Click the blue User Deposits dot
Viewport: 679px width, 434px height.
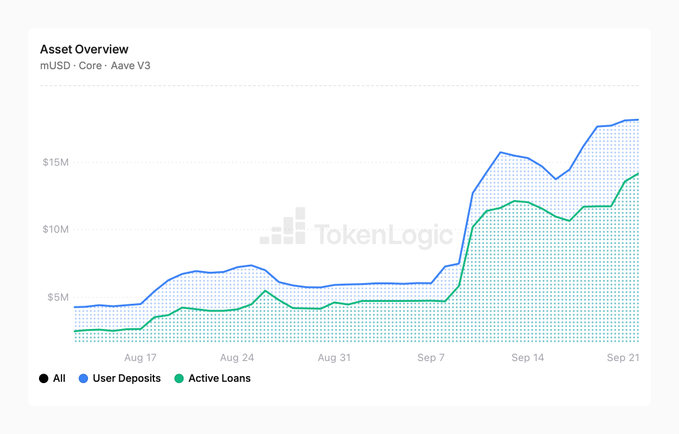pyautogui.click(x=84, y=378)
